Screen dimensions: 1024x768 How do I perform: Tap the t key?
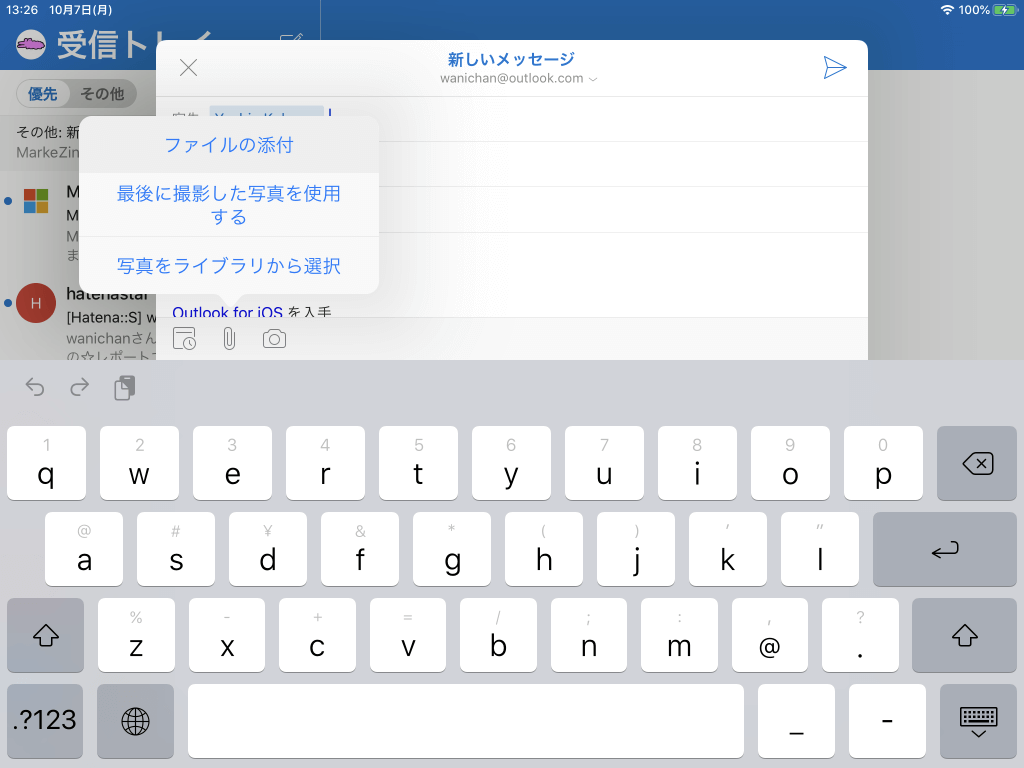[418, 464]
